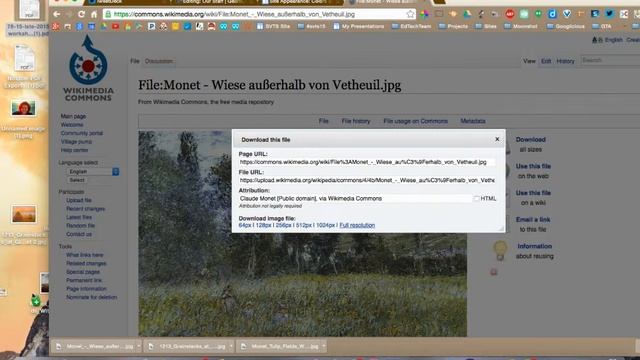Expand options for Monet_-_Wiese download item
Viewport: 640px width, 360px height.
pyautogui.click(x=139, y=346)
